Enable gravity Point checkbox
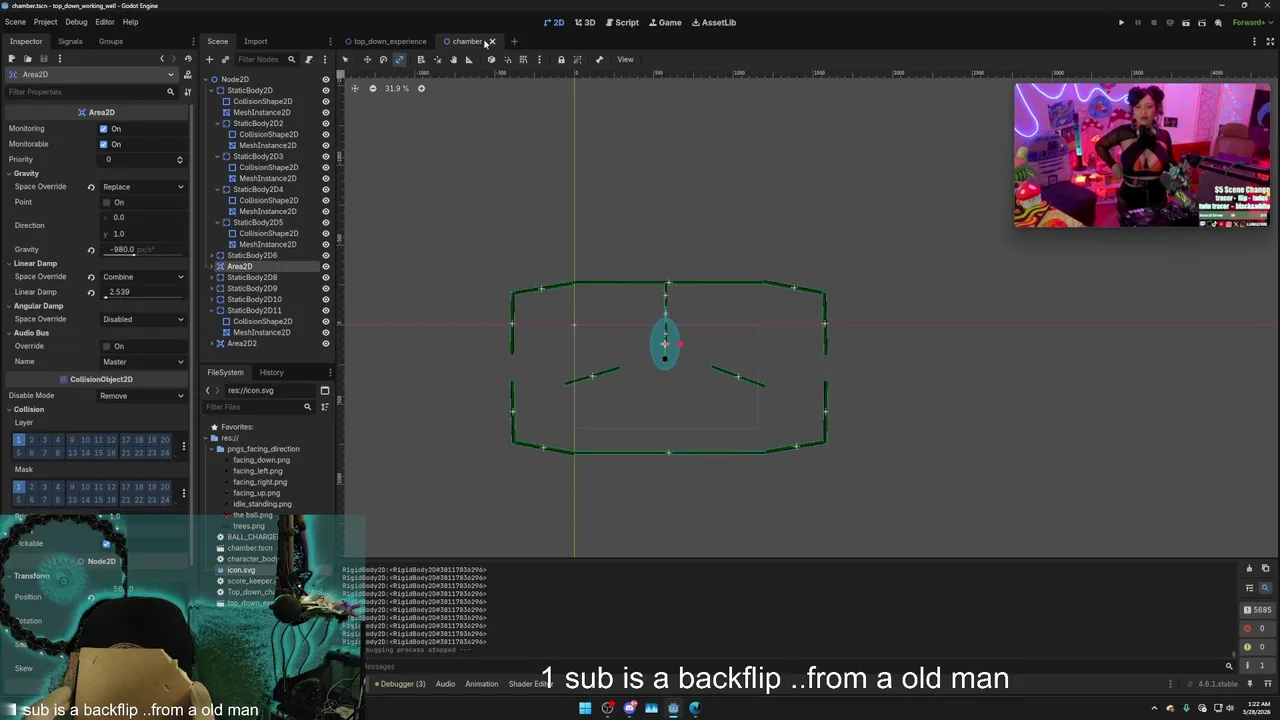This screenshot has width=1280, height=720. pos(106,202)
